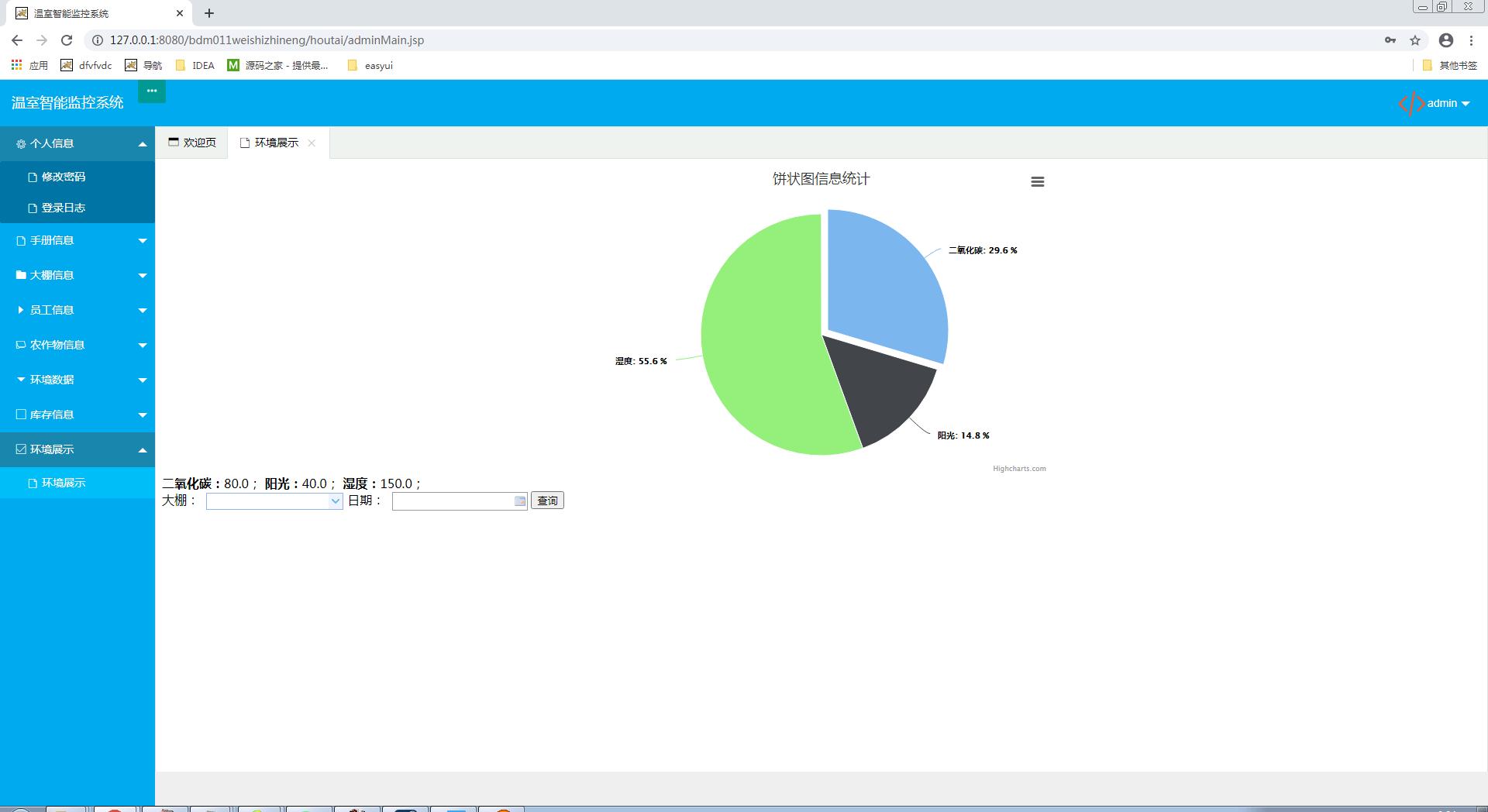Click the checkbox icon beside 环境展示 menu
1488x812 pixels.
pyautogui.click(x=21, y=449)
